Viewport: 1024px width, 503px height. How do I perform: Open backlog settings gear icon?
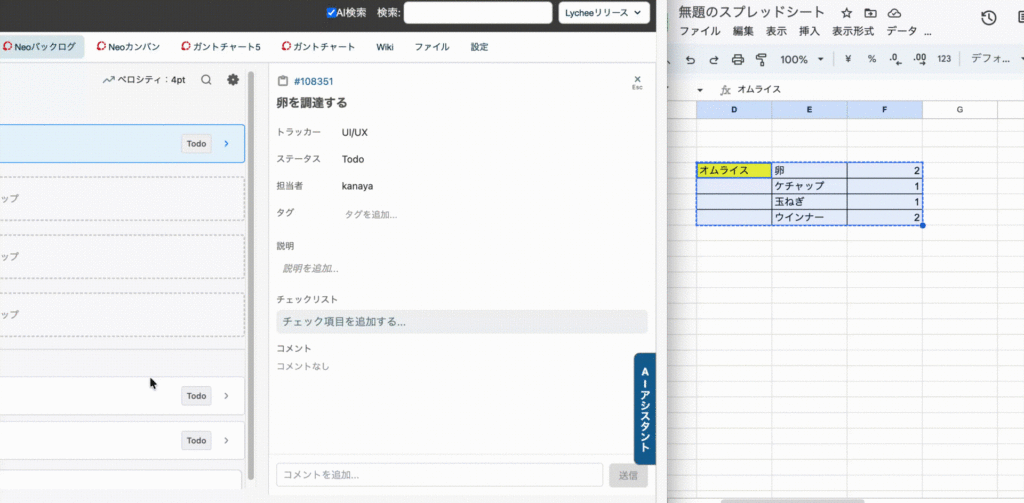pos(233,80)
